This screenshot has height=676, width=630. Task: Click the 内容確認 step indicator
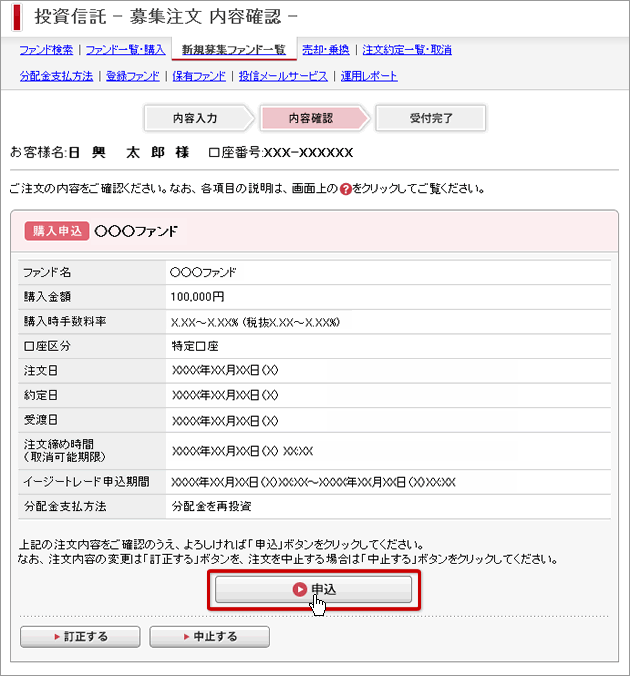[311, 118]
